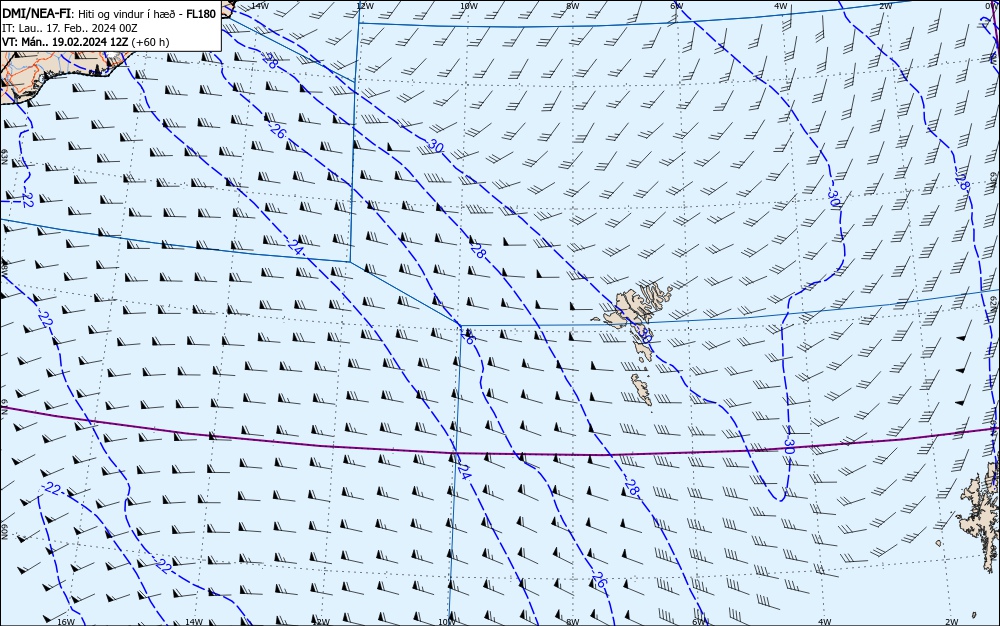Click the 'VT: Mán.. 19.02.2024 12Z' valid time
The image size is (1000, 626).
coord(65,42)
